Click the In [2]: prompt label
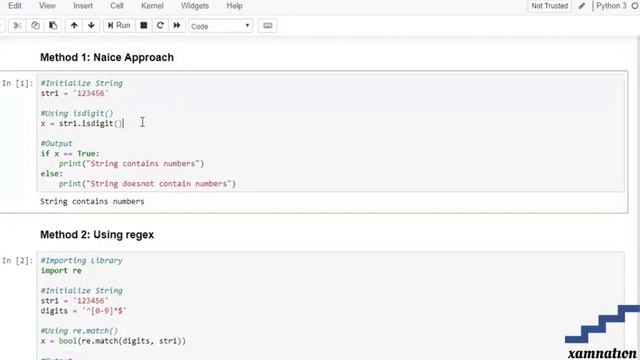This screenshot has height=360, width=640. pyautogui.click(x=18, y=261)
